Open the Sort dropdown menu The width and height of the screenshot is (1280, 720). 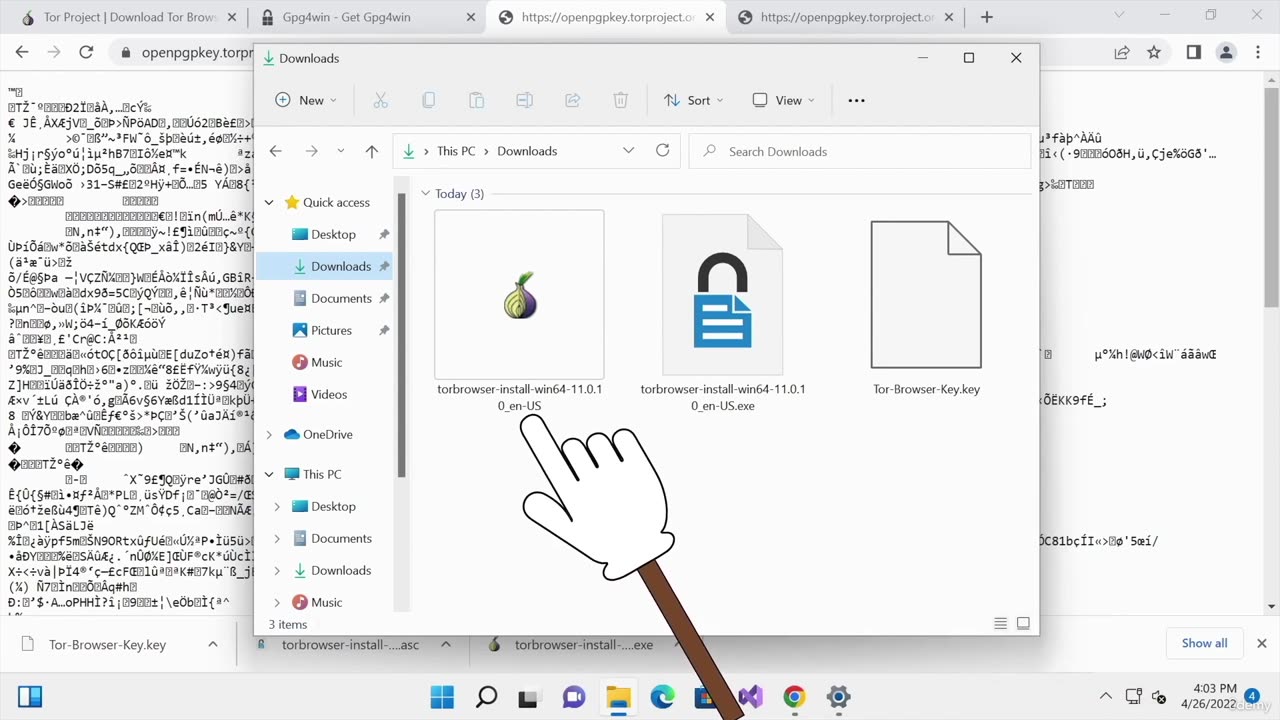(693, 100)
